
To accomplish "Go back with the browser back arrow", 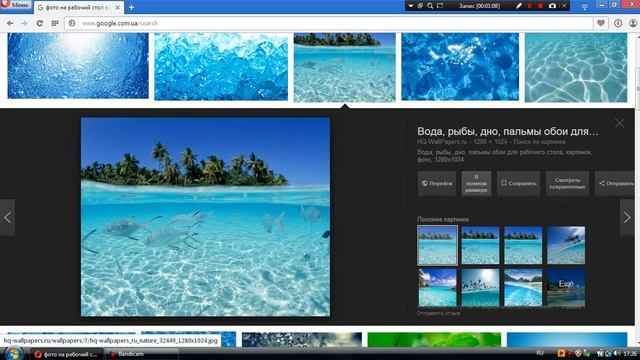I will 10,23.
